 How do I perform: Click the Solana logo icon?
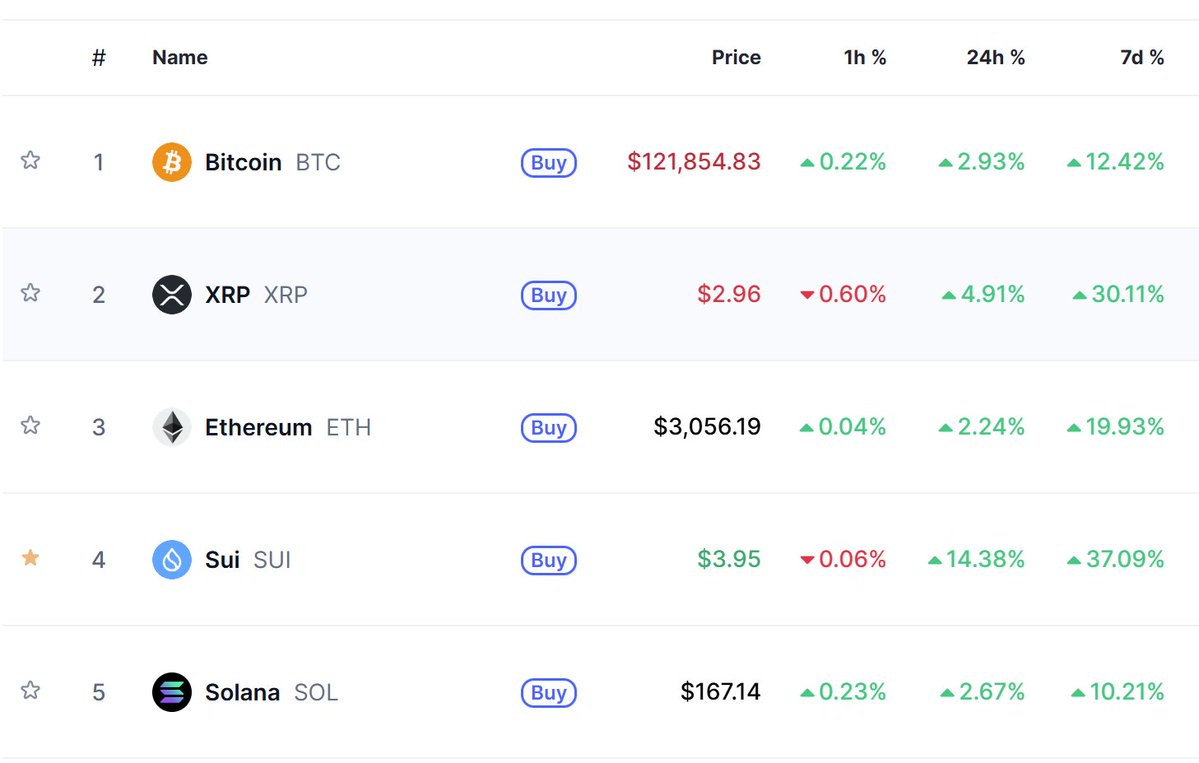coord(171,692)
